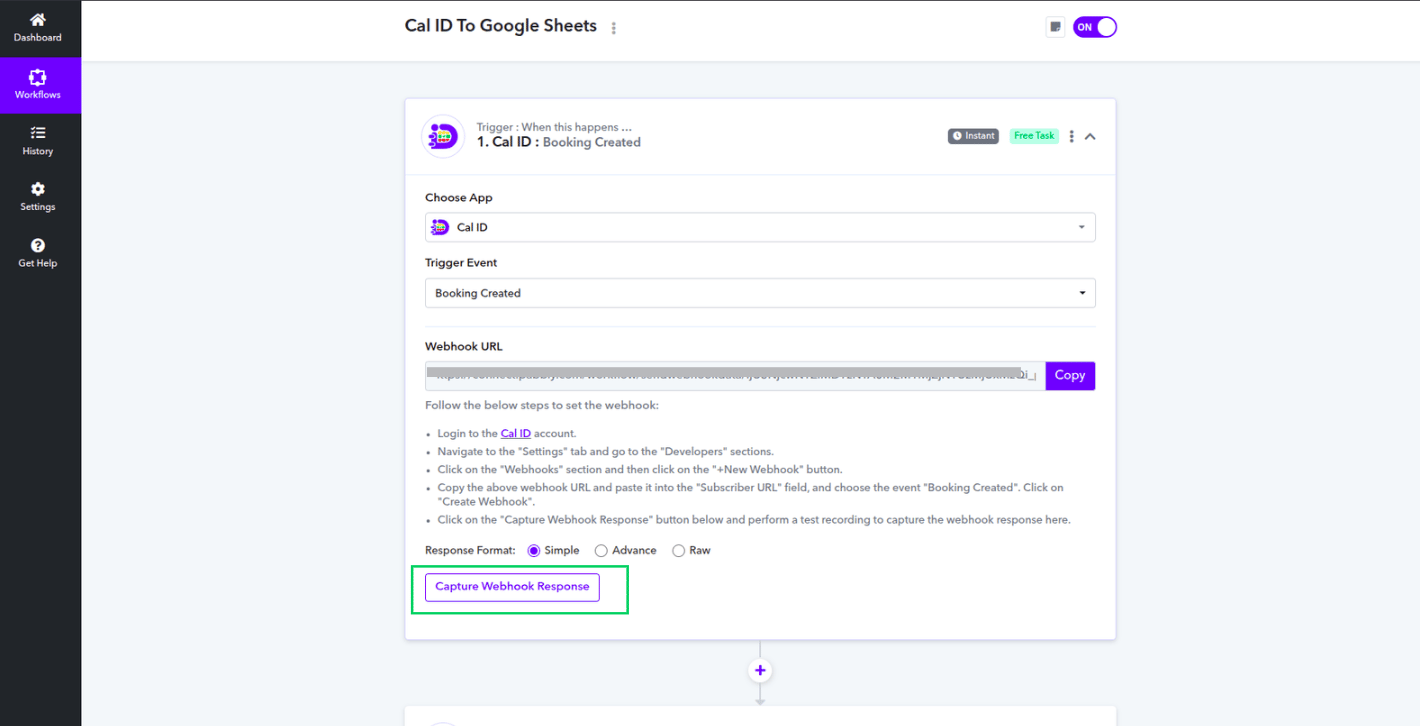Copy the webhook URL
The image size is (1420, 726).
1070,376
